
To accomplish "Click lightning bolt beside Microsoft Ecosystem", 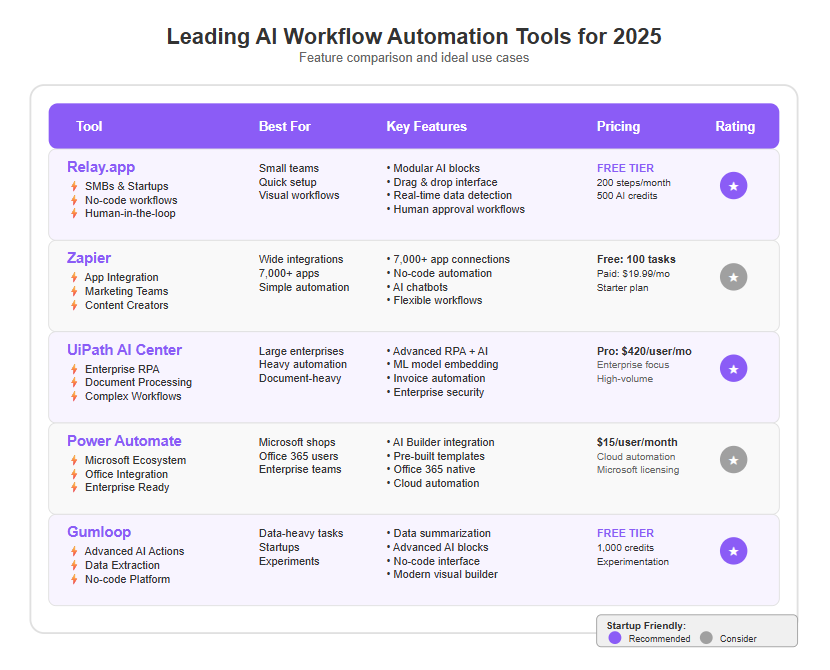I will [x=74, y=460].
